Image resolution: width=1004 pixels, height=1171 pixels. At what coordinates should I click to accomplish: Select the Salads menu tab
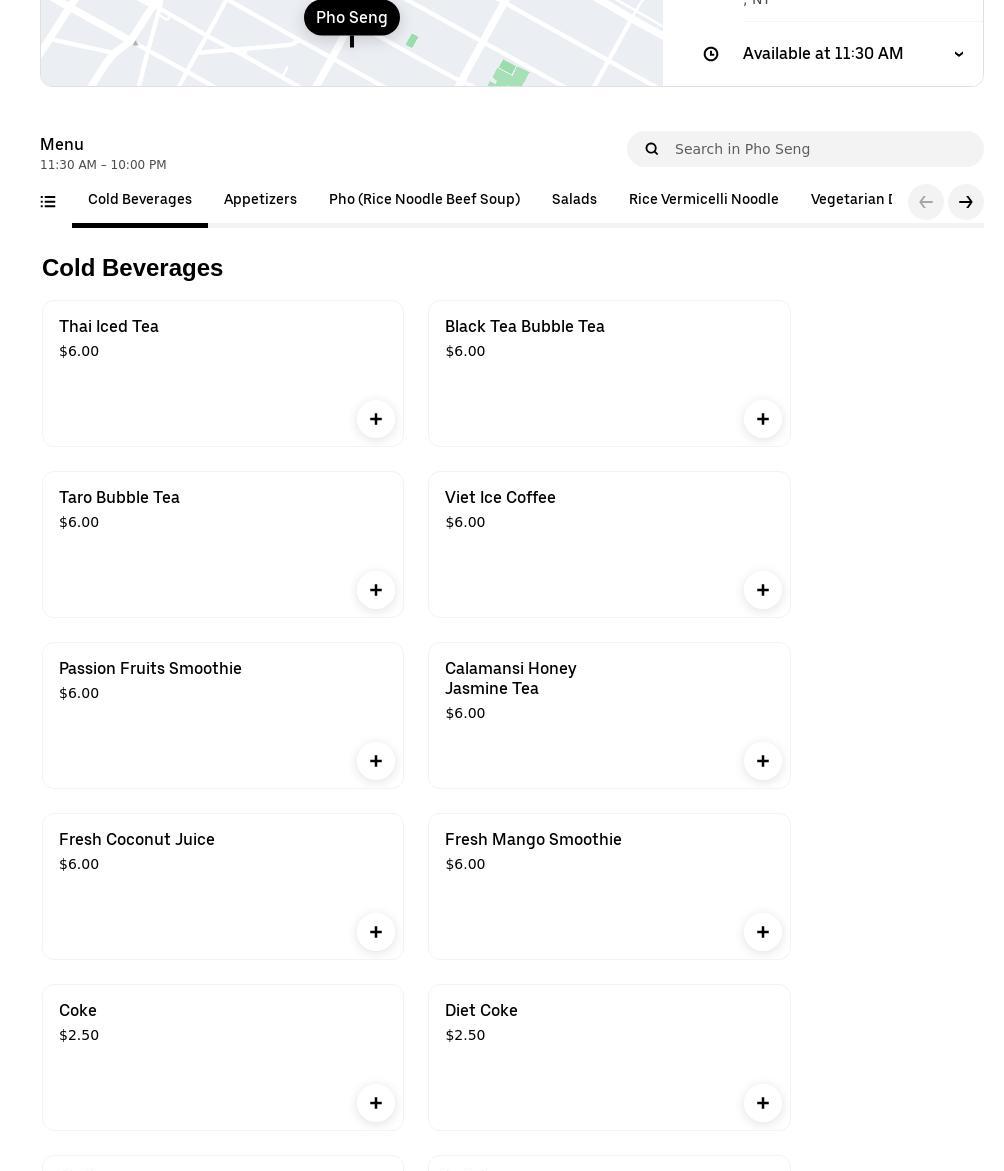pos(574,200)
